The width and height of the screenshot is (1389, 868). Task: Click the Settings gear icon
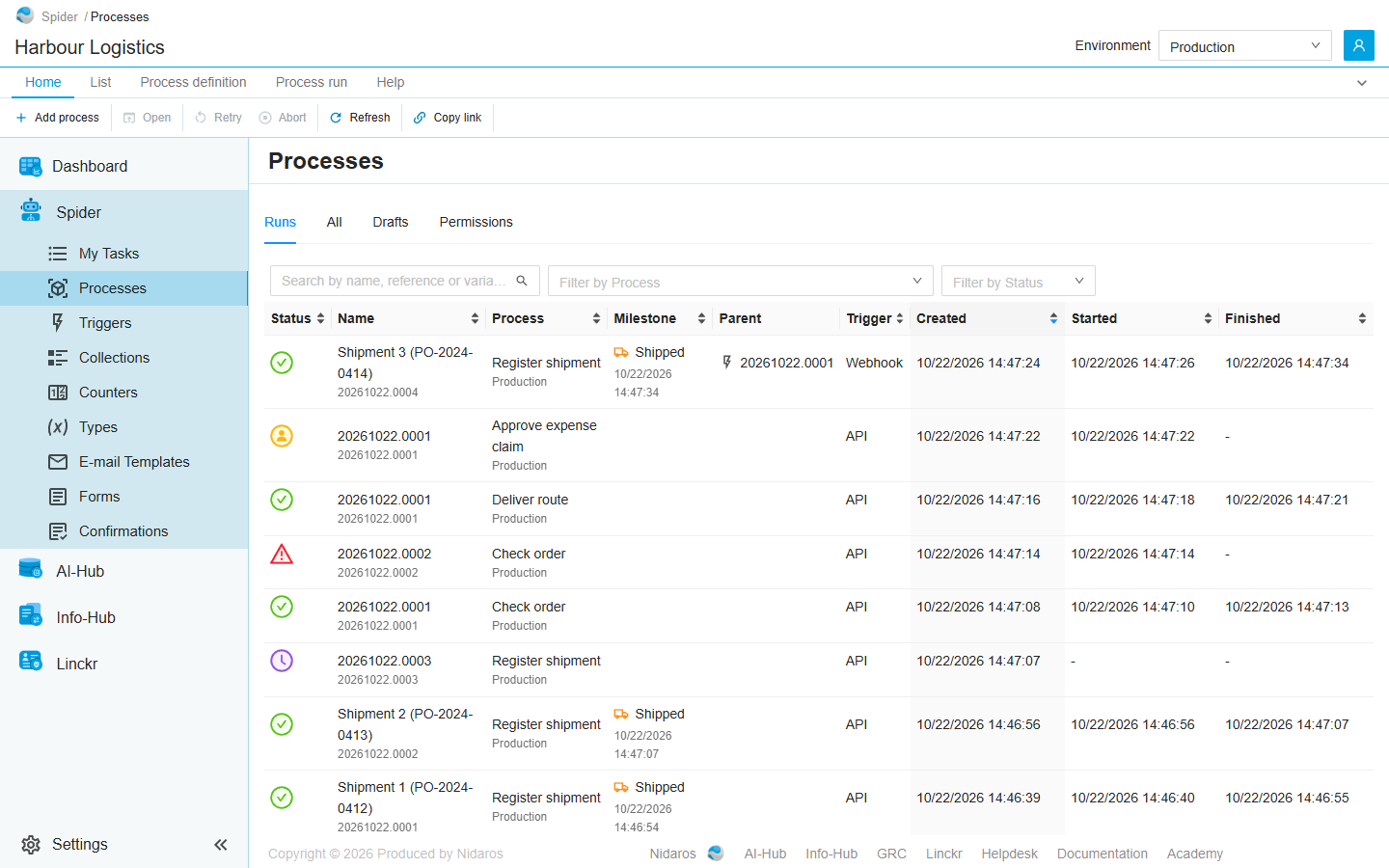[x=31, y=845]
